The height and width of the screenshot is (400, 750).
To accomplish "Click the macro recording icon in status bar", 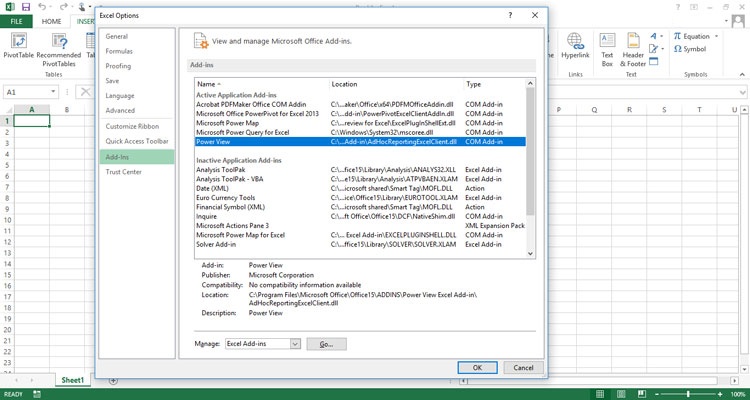I will click(37, 394).
